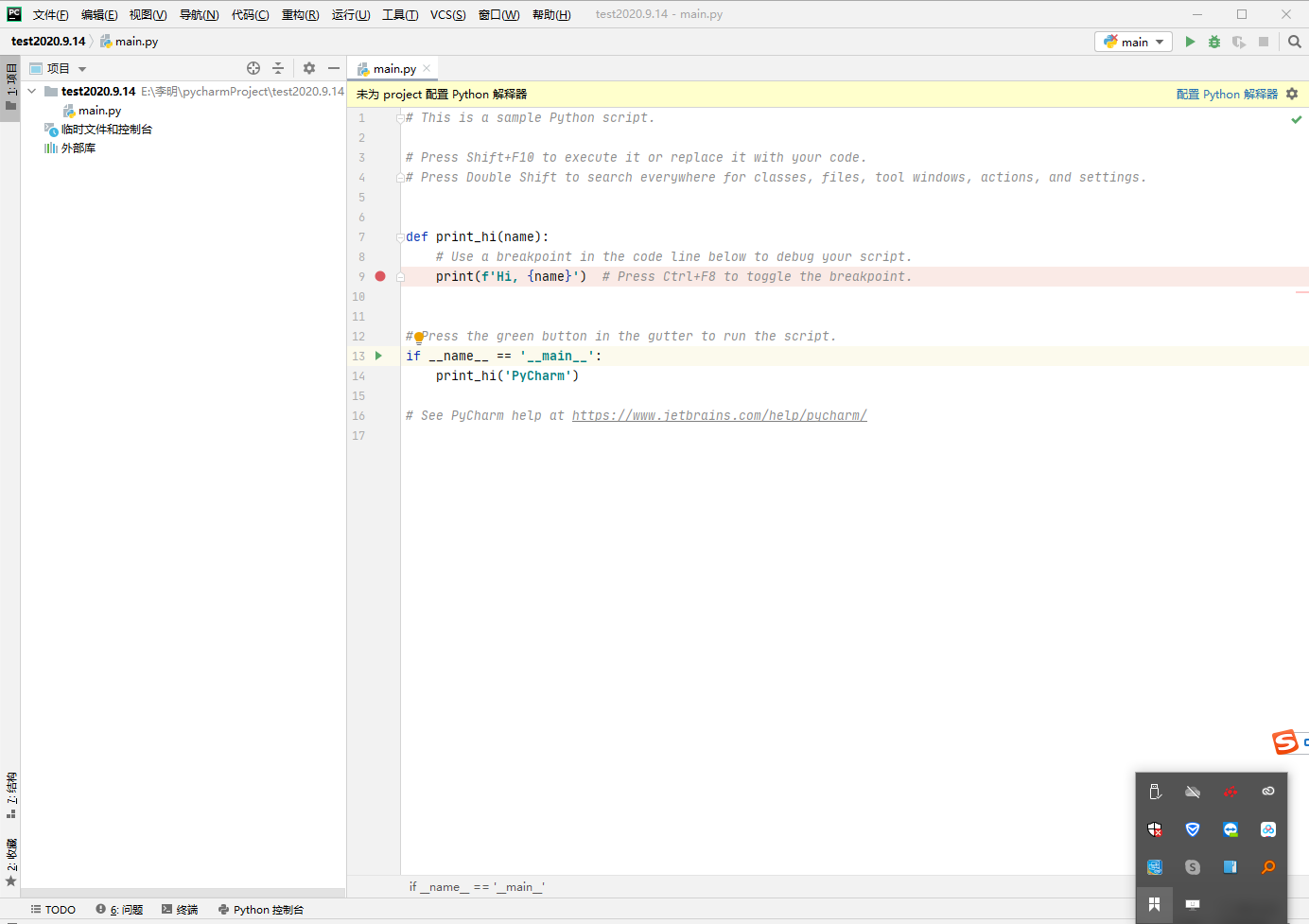This screenshot has height=924, width=1309.
Task: Run with coverage icon in toolbar
Action: (x=1239, y=42)
